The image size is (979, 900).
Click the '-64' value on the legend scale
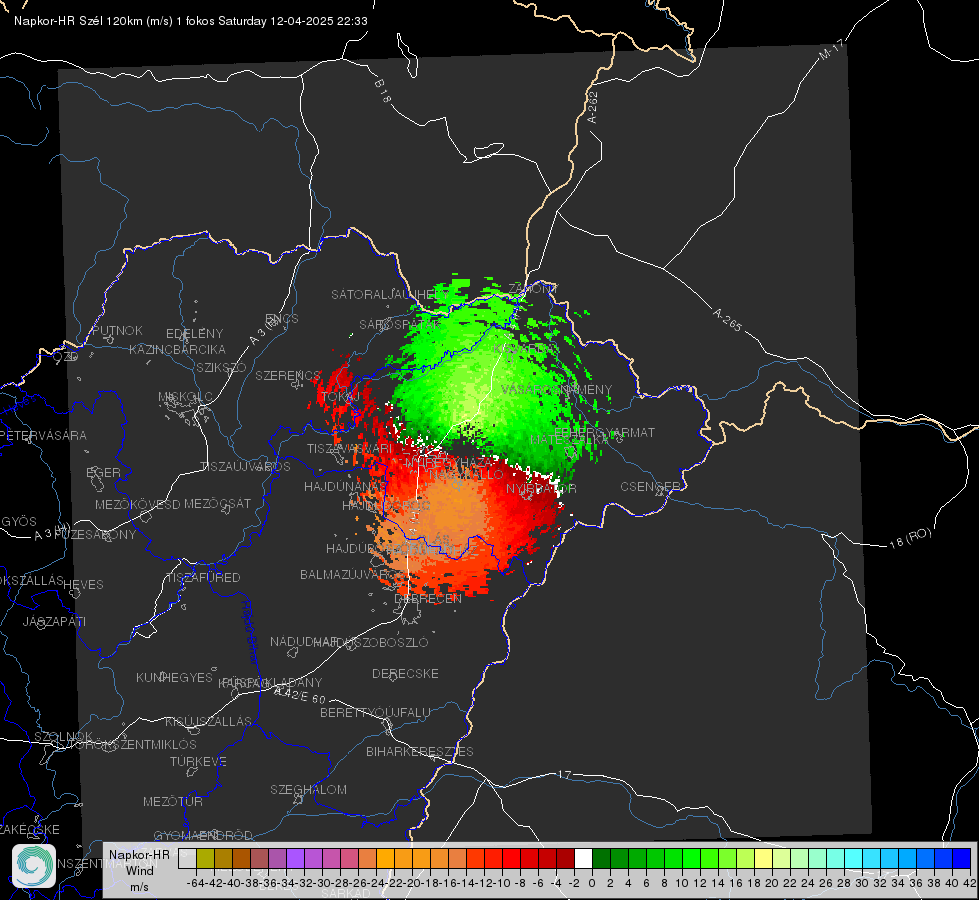pos(195,883)
